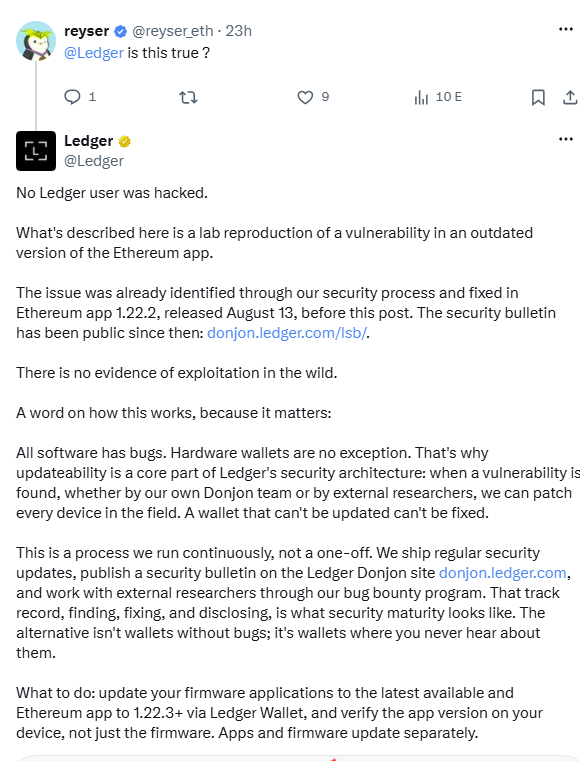
Task: Click the @Ledger handle under the name
Action: [94, 161]
